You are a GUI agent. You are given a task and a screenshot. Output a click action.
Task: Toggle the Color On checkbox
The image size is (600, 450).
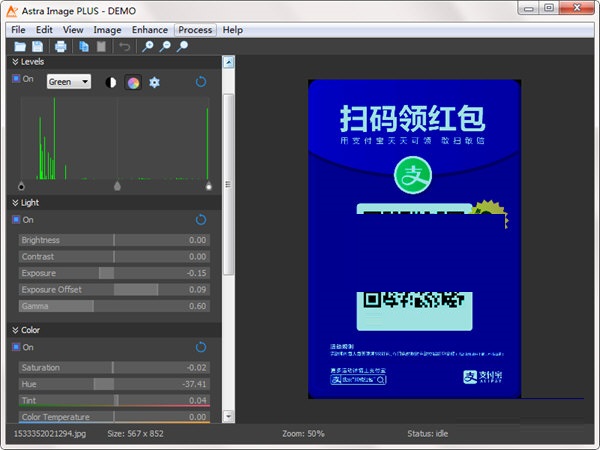pos(16,347)
